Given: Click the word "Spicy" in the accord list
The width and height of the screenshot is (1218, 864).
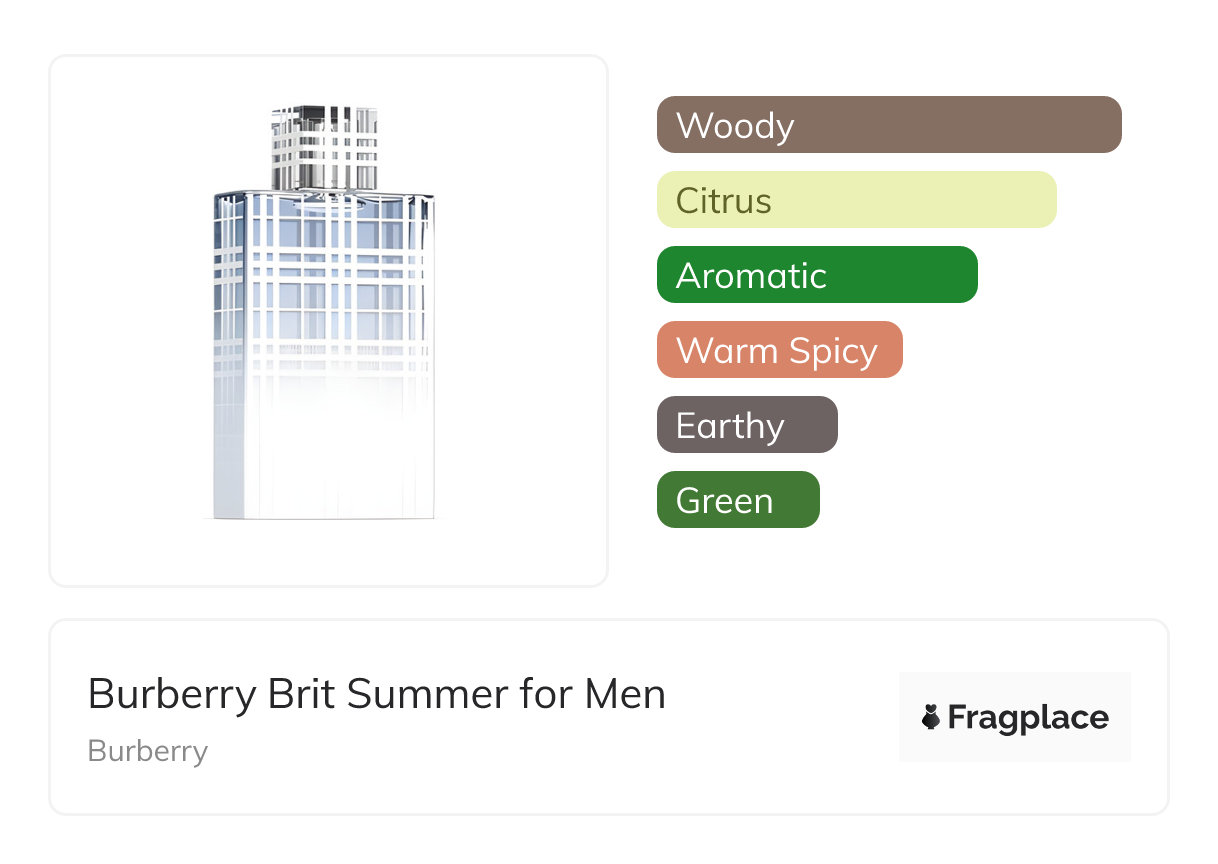Looking at the screenshot, I should click(832, 351).
